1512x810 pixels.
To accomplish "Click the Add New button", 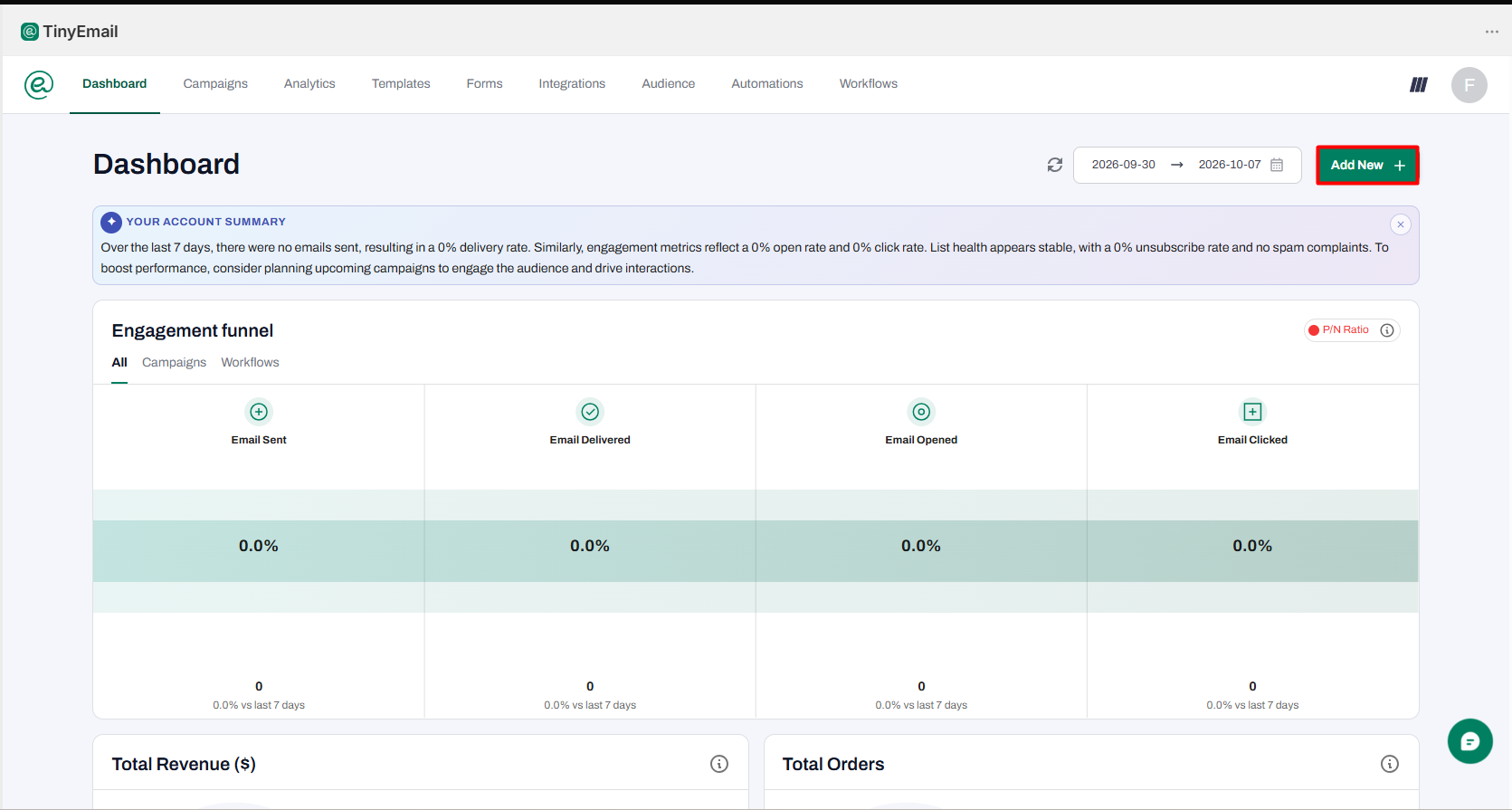I will 1367,165.
